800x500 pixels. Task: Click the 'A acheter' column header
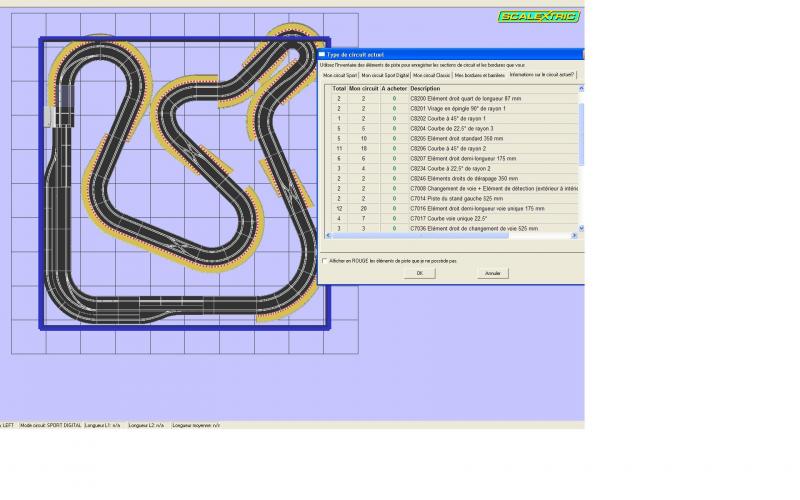394,88
